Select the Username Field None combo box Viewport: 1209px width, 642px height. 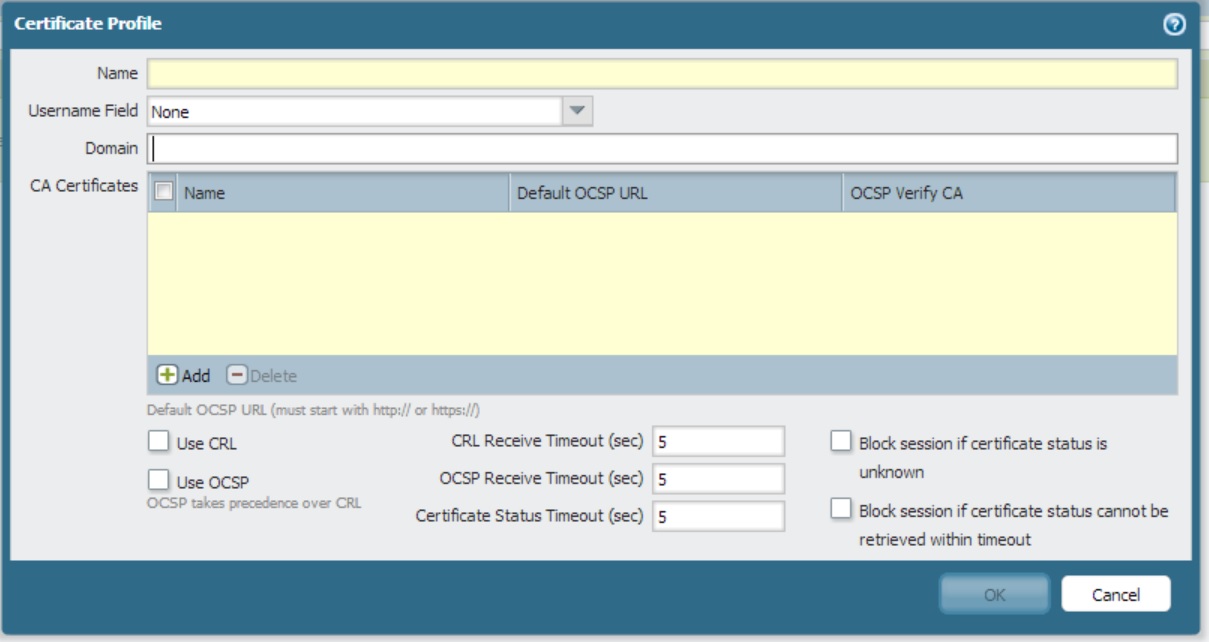pos(355,112)
